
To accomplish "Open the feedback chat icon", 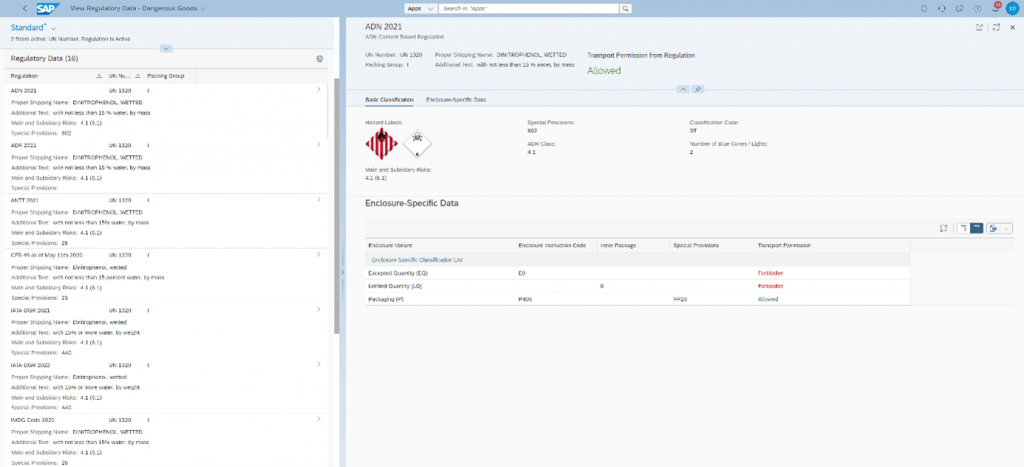I will (x=959, y=8).
